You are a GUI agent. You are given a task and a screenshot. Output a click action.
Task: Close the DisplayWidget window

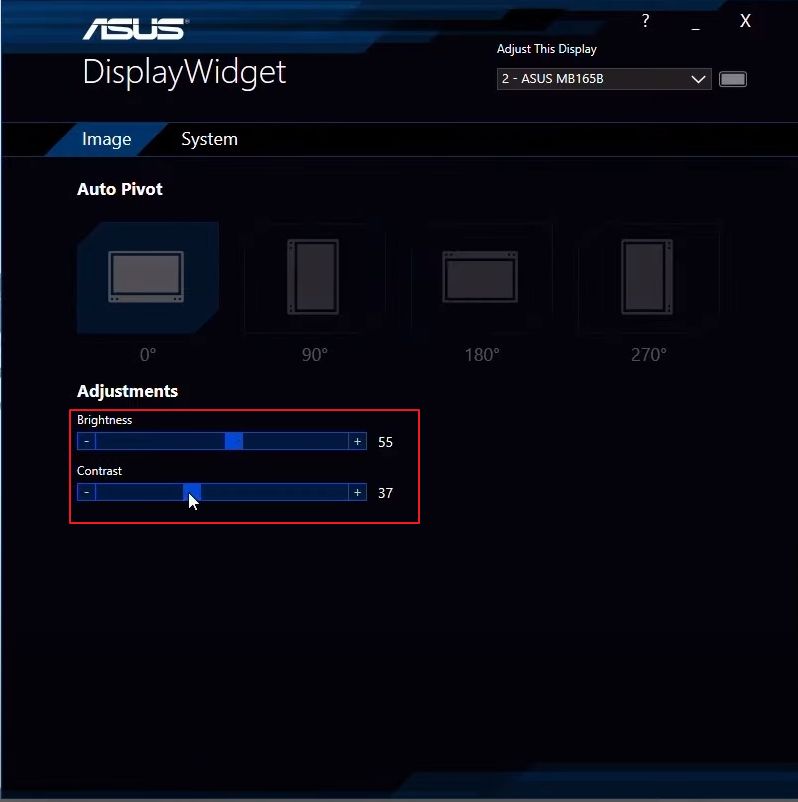coord(745,21)
